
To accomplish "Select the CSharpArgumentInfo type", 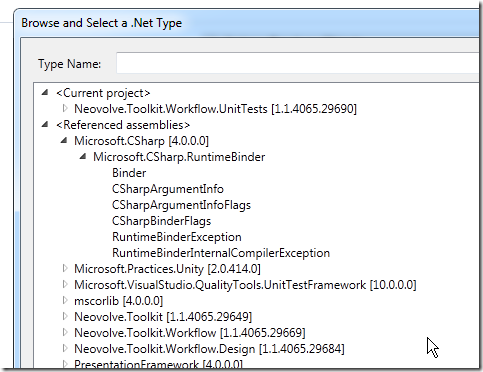I will [x=168, y=189].
